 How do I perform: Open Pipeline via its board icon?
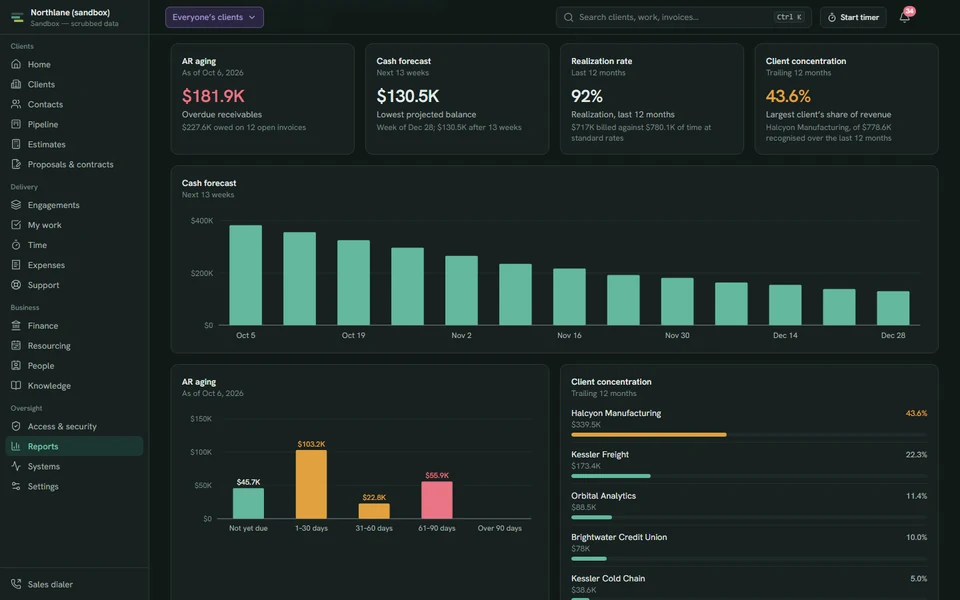tap(16, 124)
